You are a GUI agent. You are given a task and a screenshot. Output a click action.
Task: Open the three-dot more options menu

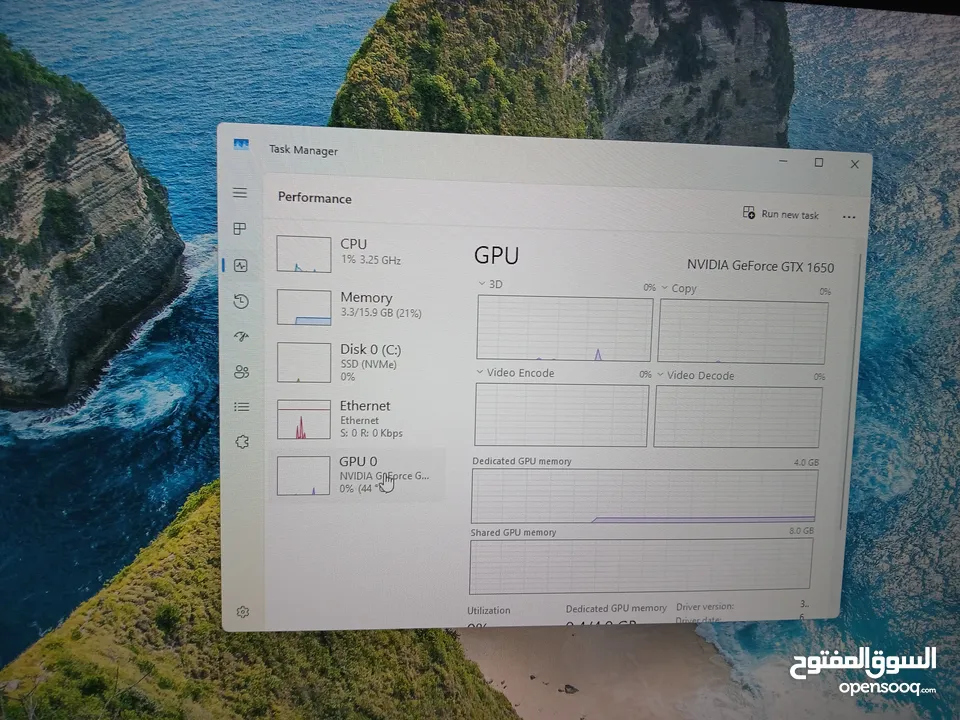(849, 217)
